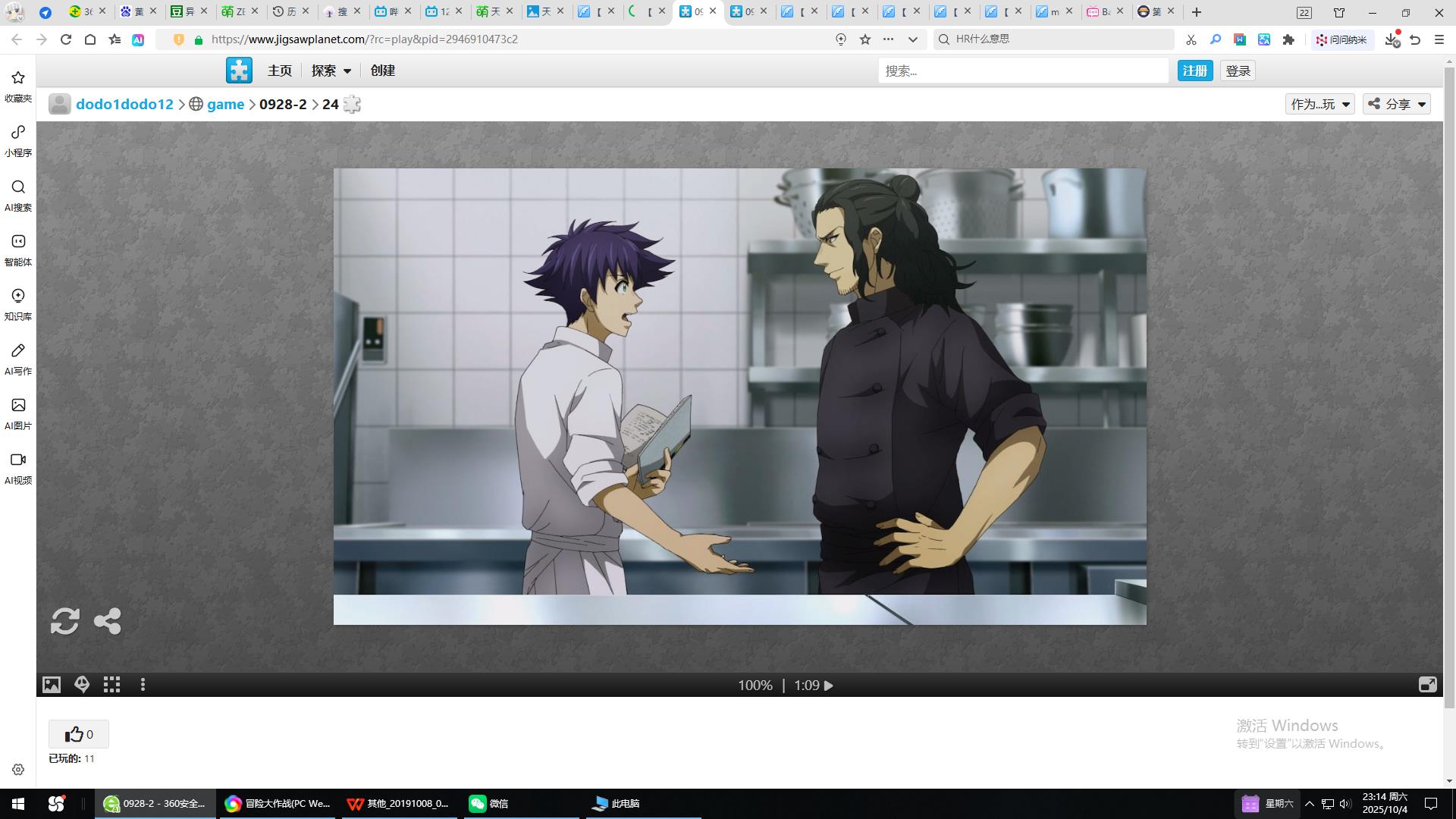Expand the 探索 dropdown menu

tap(331, 71)
